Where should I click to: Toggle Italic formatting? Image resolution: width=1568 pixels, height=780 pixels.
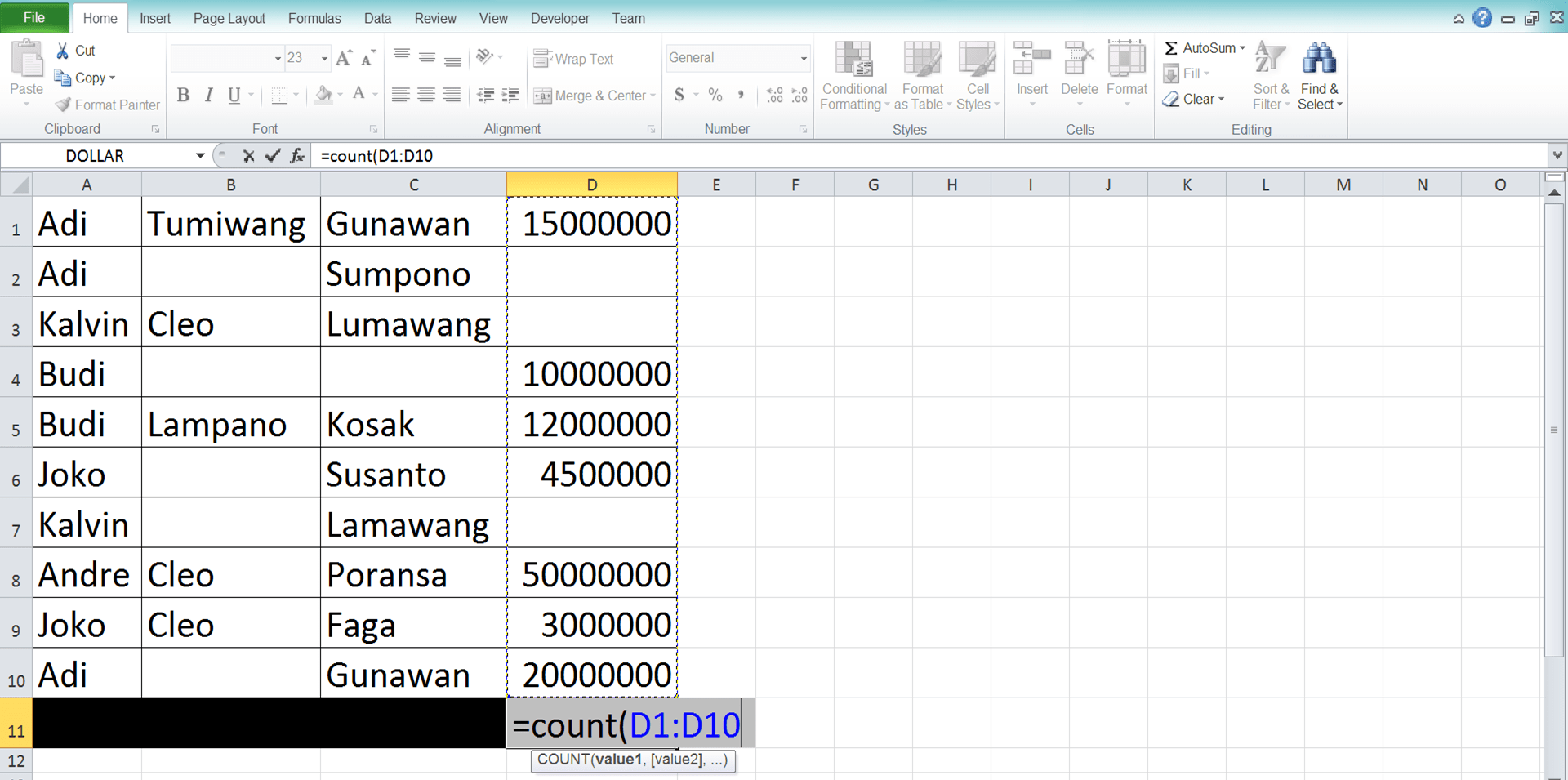(209, 96)
